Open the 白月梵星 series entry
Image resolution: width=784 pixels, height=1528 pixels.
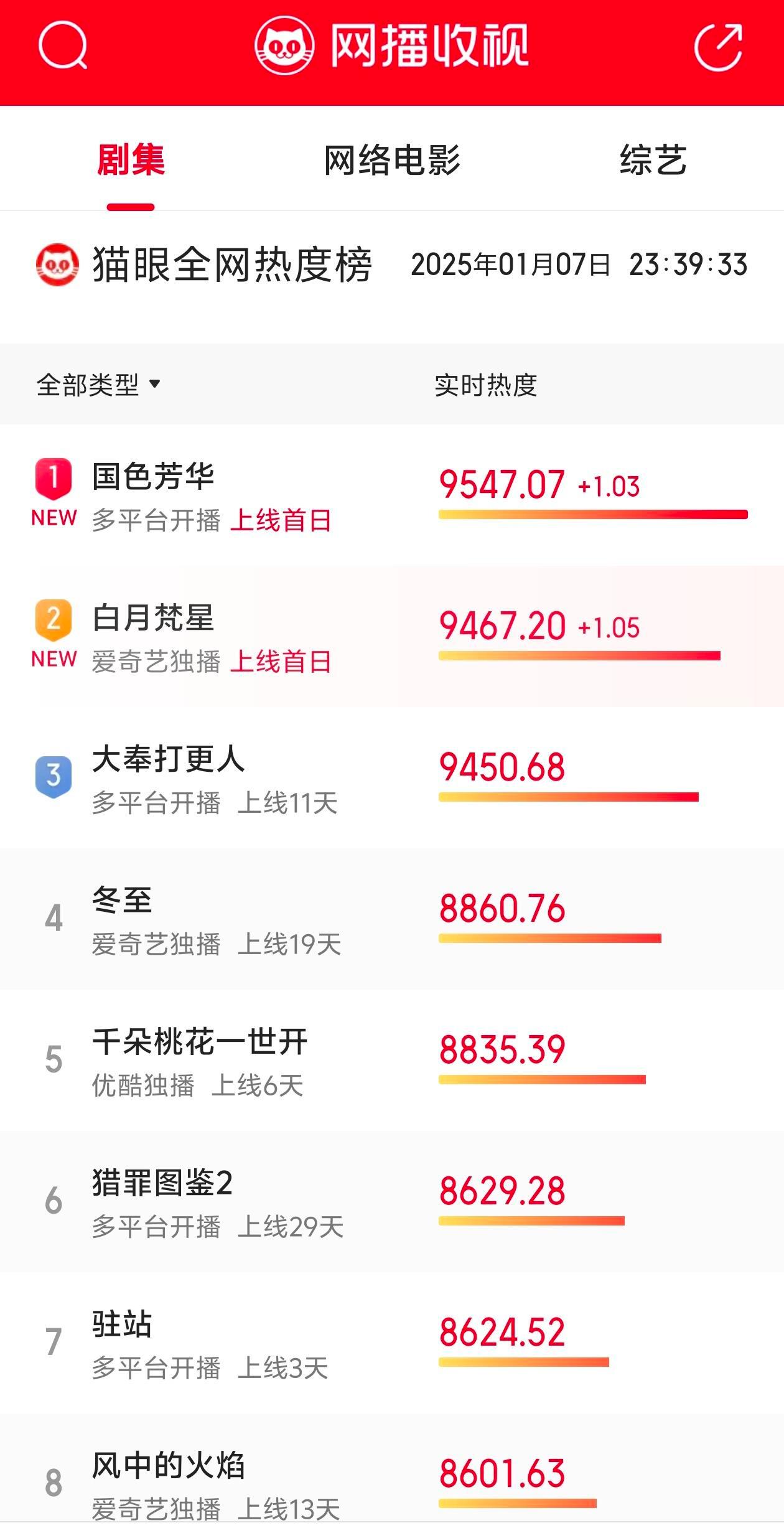coord(392,637)
